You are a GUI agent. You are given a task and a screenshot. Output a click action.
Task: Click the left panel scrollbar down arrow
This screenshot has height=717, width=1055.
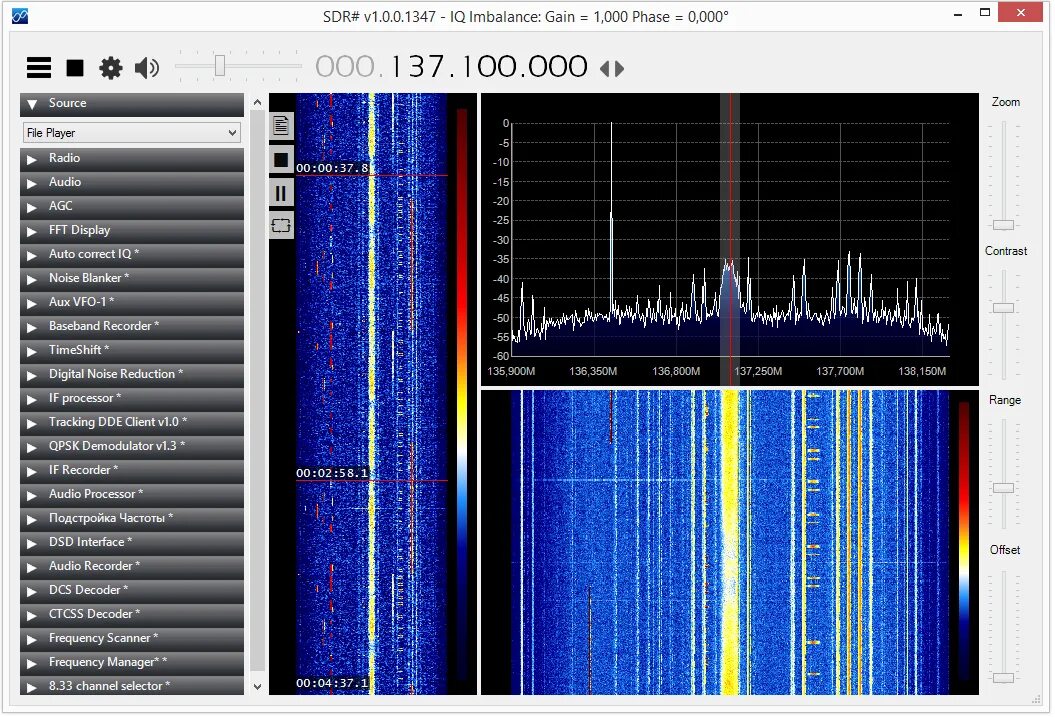coord(257,687)
